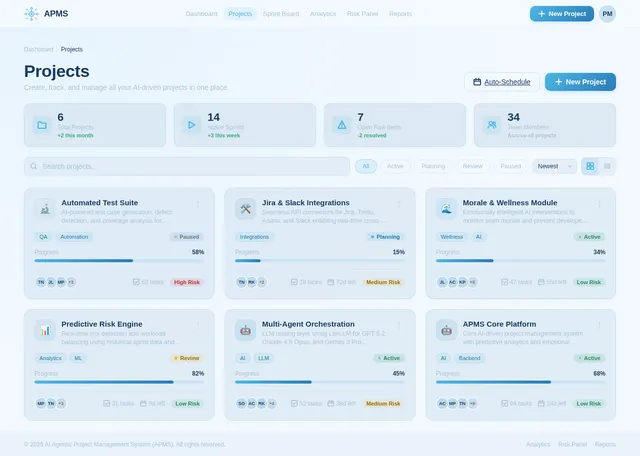Switch to list view layout

click(607, 166)
